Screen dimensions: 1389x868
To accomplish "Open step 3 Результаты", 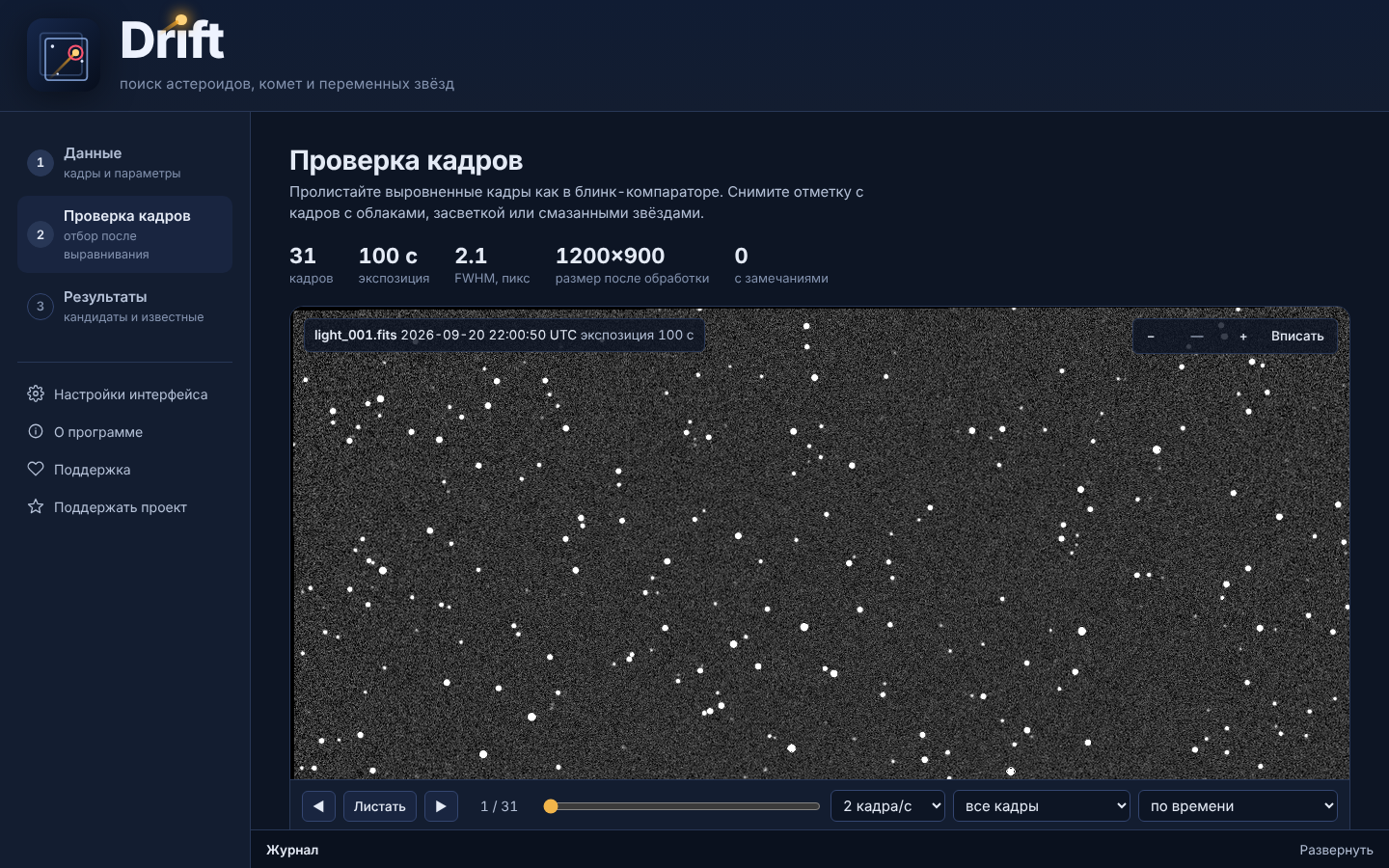I will (124, 306).
